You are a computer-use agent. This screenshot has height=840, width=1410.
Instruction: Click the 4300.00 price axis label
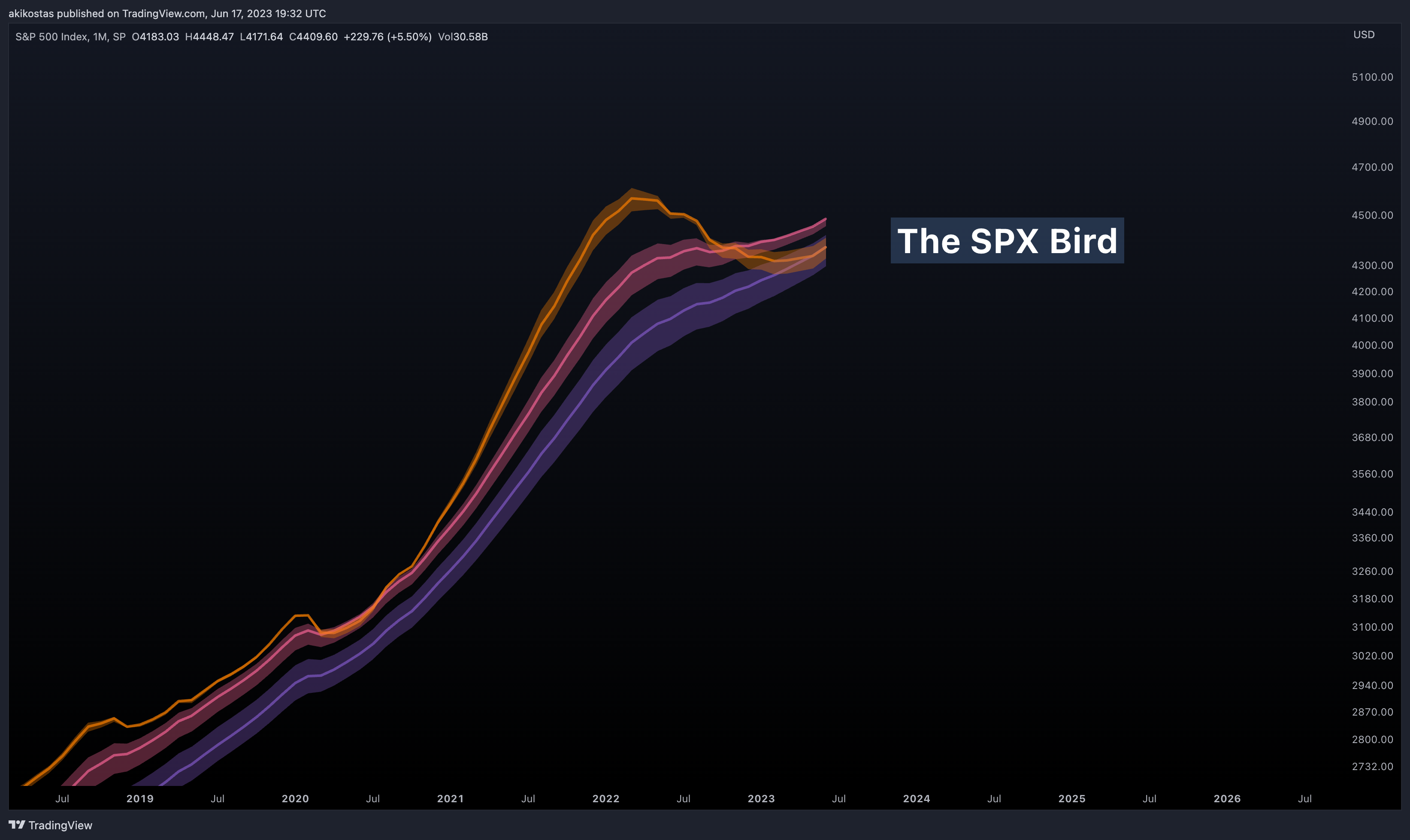(1372, 266)
